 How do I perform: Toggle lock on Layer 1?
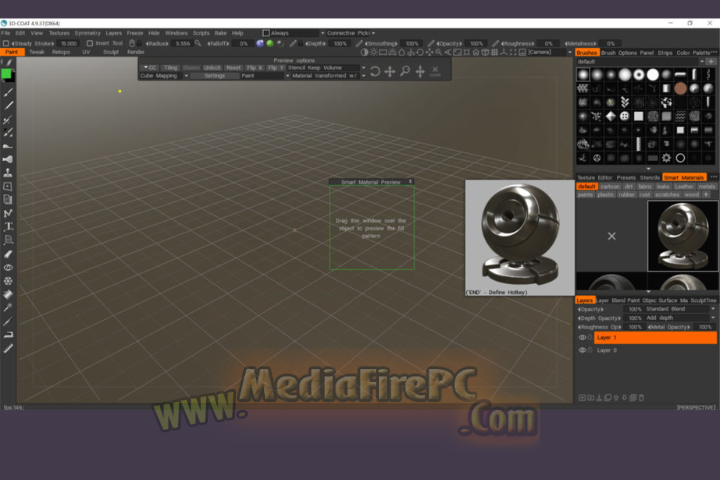click(x=590, y=338)
